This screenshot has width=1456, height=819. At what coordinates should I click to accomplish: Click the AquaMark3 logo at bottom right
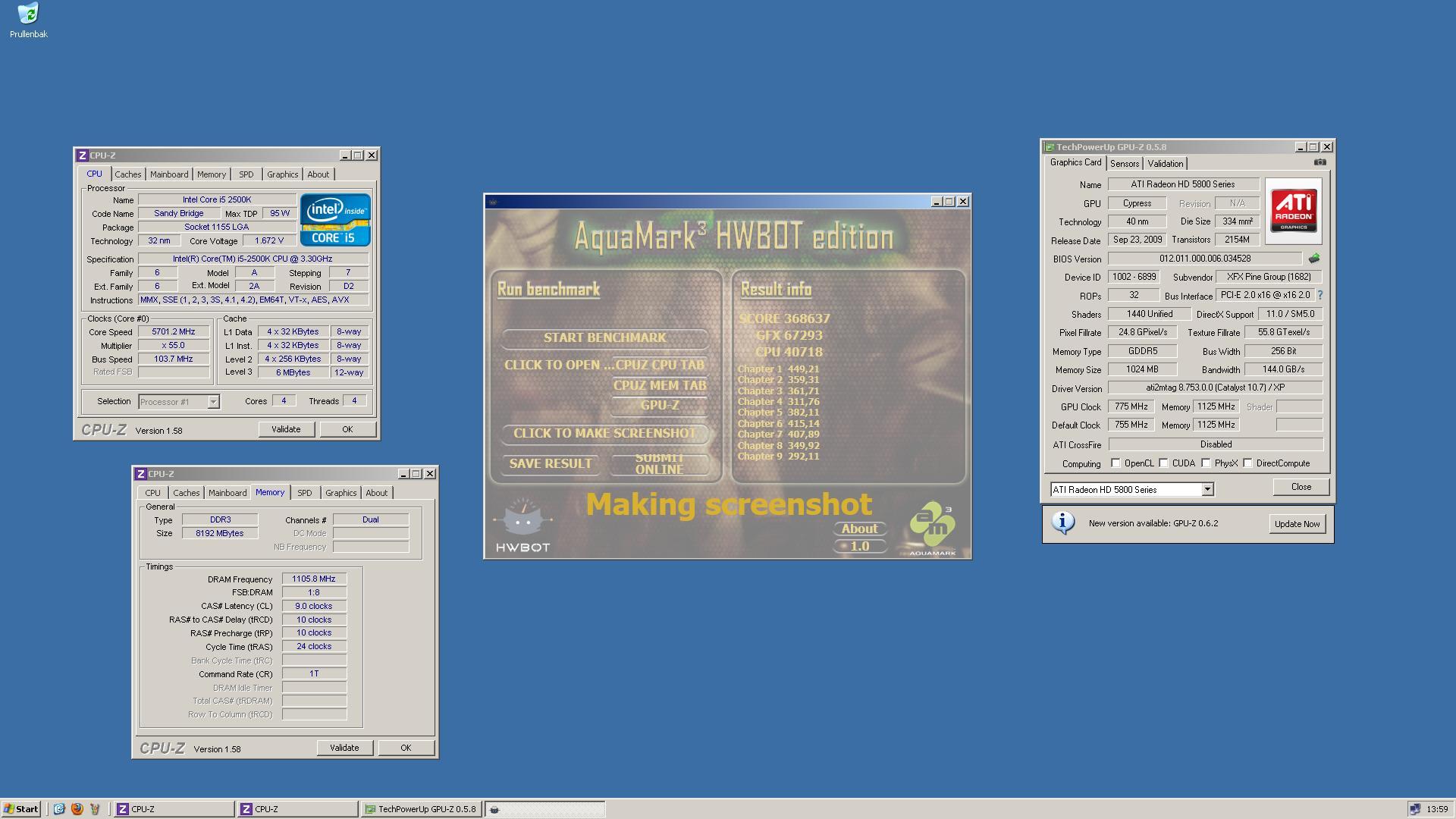[932, 528]
